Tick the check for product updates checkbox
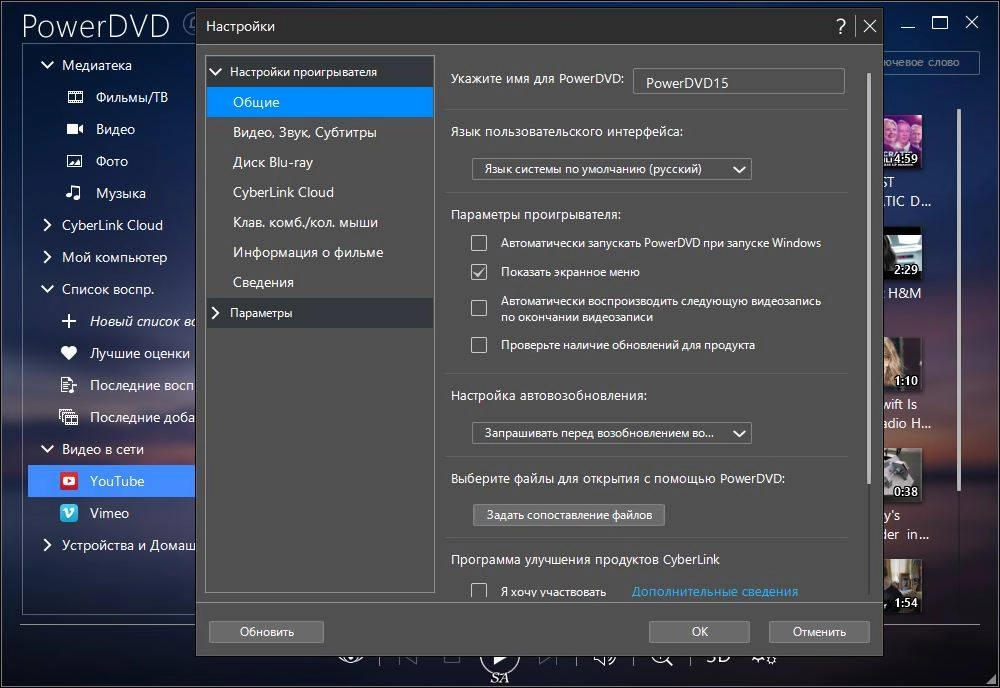Screen dimensions: 1000x688 click(x=479, y=345)
